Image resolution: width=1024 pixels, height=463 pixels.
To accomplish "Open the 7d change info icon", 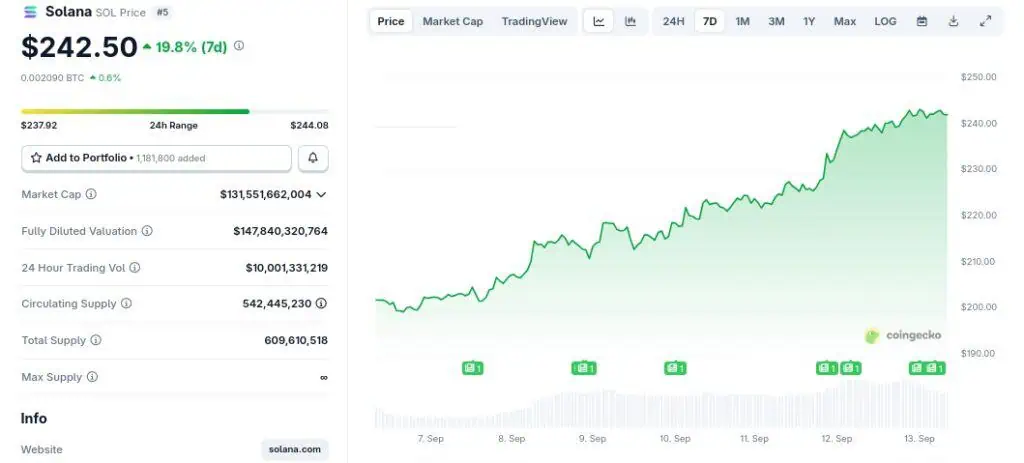I will (239, 46).
